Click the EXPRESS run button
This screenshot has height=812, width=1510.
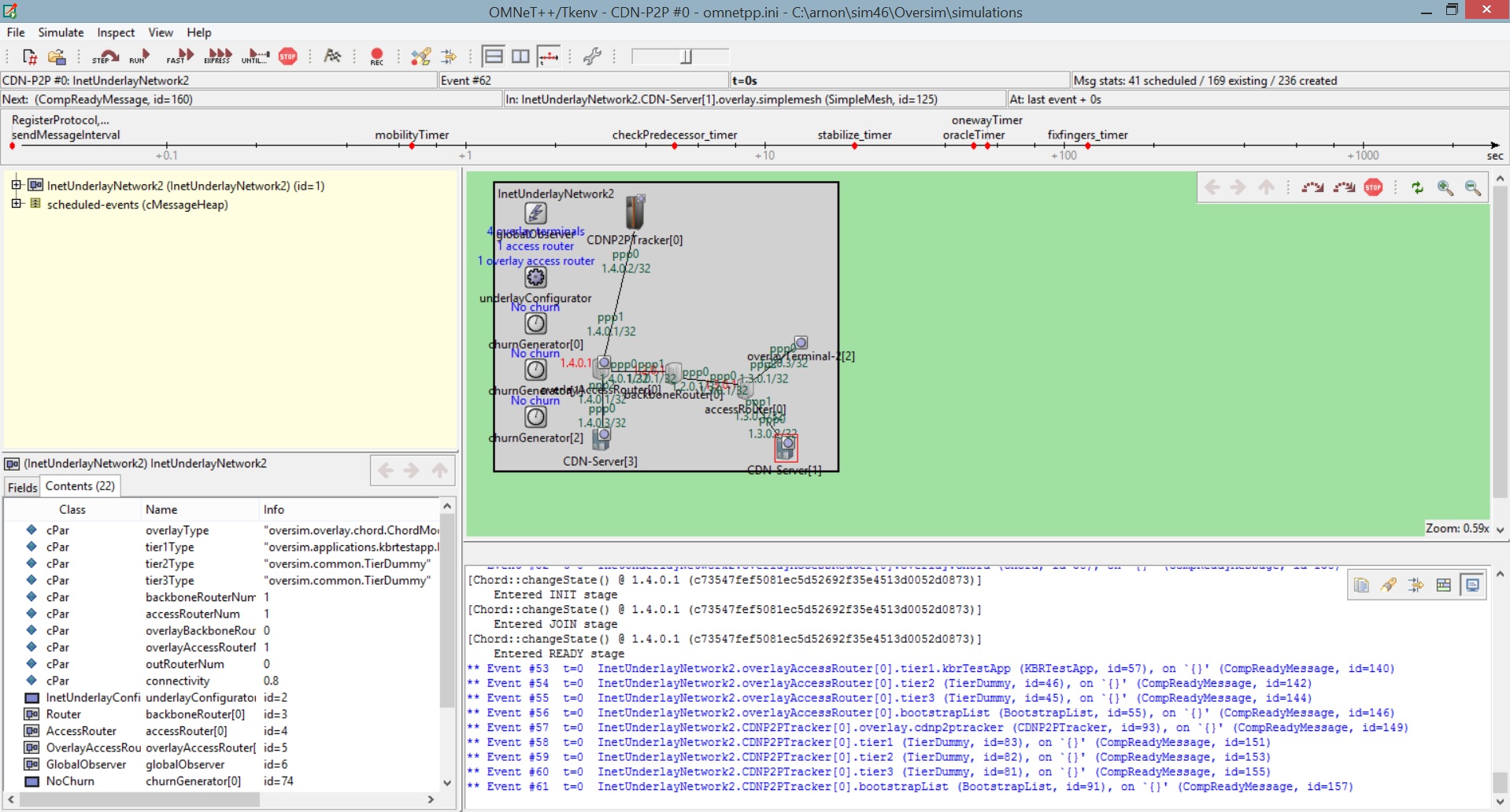(x=218, y=57)
